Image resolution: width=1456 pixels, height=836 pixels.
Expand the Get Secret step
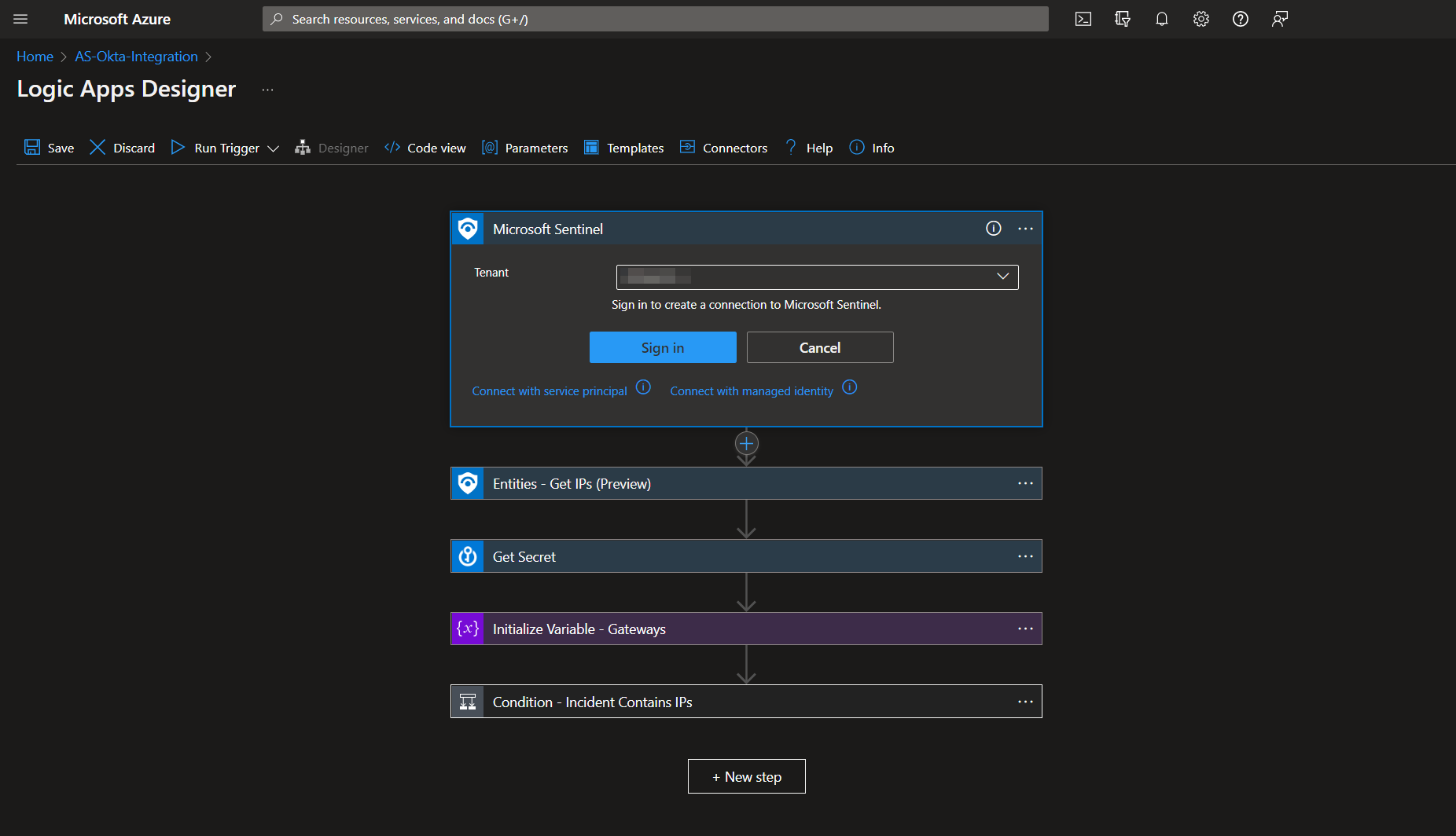coord(746,556)
